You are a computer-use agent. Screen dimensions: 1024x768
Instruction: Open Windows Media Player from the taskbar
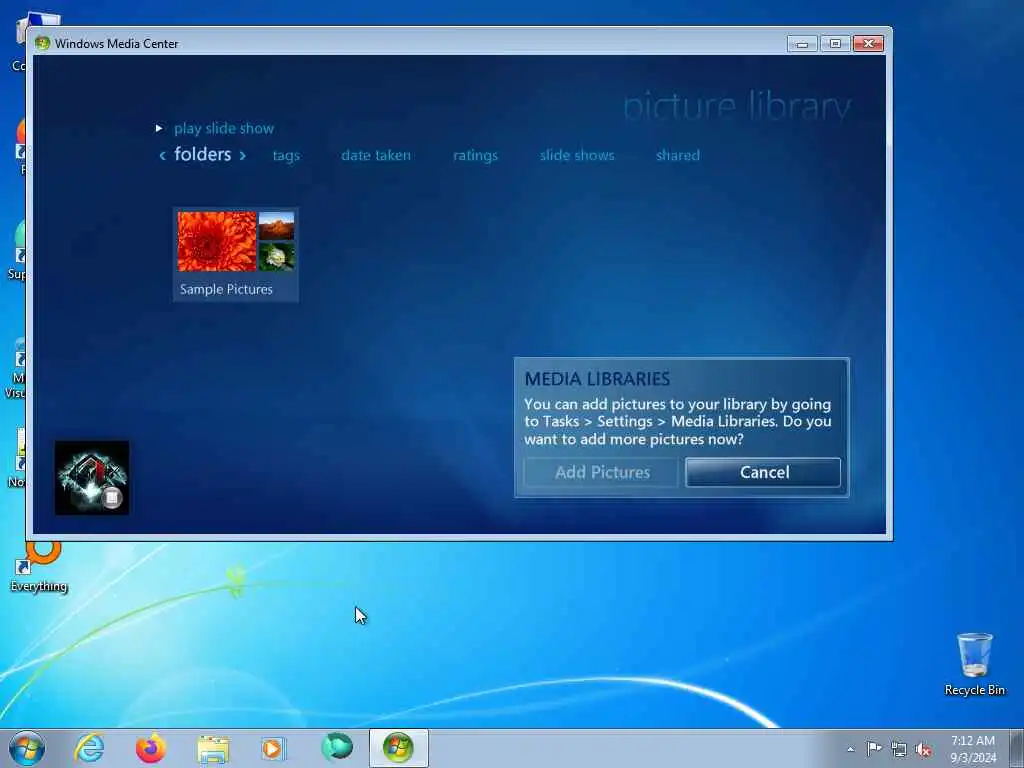tap(273, 748)
